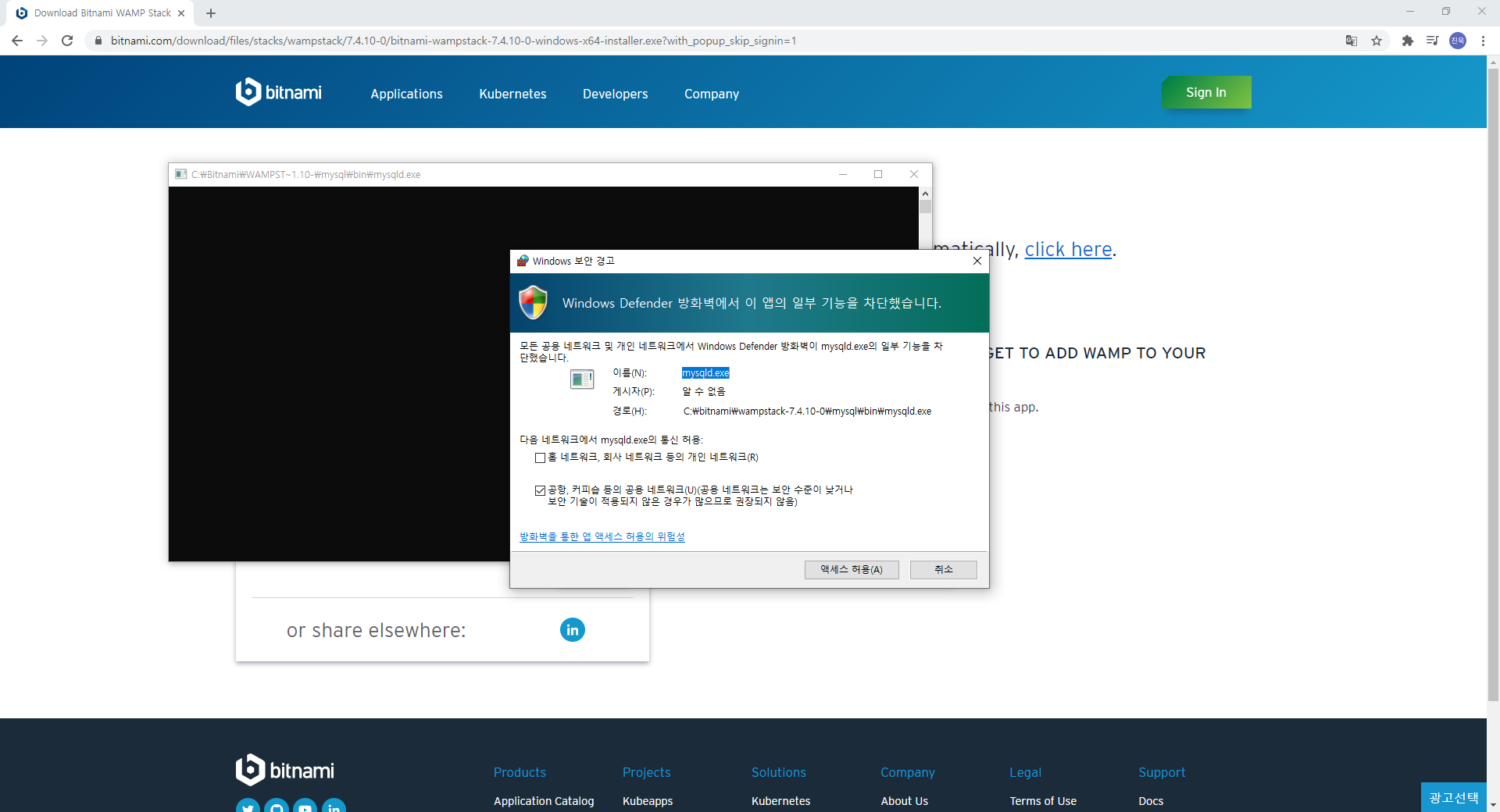1500x812 pixels.
Task: Follow the 'click here' download link
Action: (1068, 249)
